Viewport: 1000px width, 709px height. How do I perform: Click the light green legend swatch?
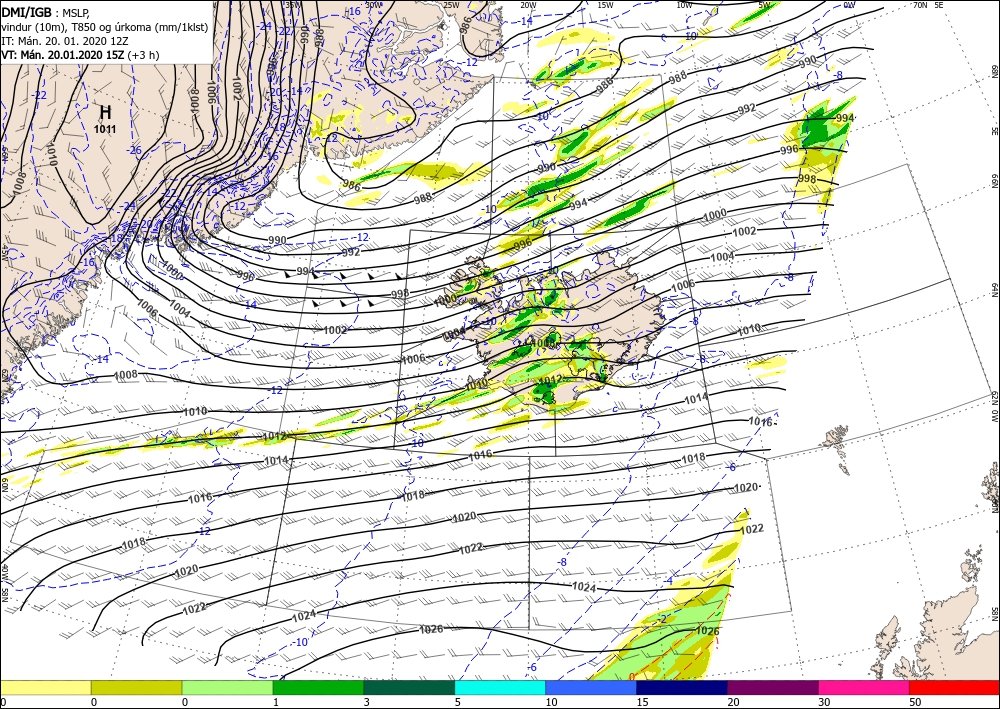[227, 687]
